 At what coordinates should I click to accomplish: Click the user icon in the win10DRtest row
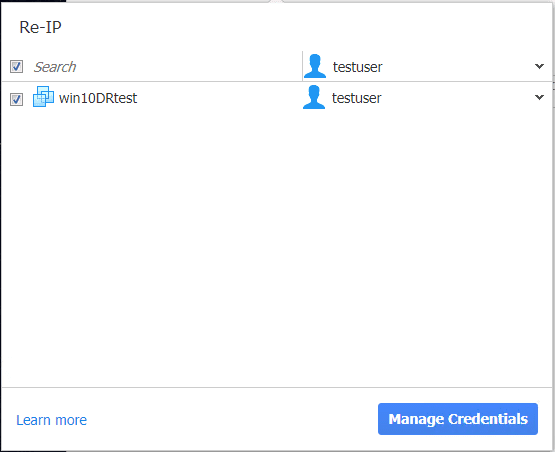[314, 97]
